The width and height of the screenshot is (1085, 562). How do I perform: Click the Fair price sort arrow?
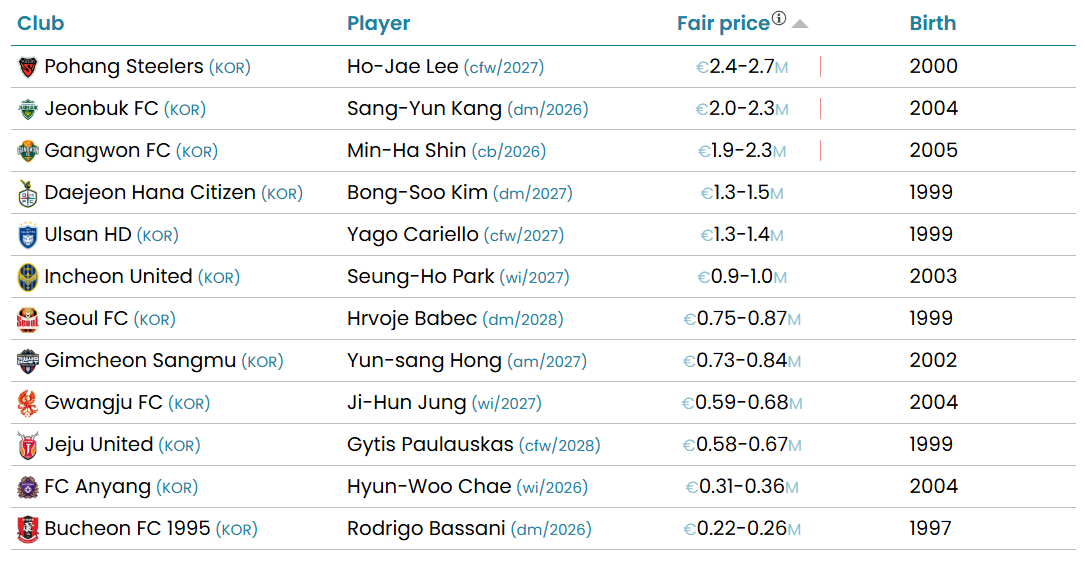click(800, 25)
